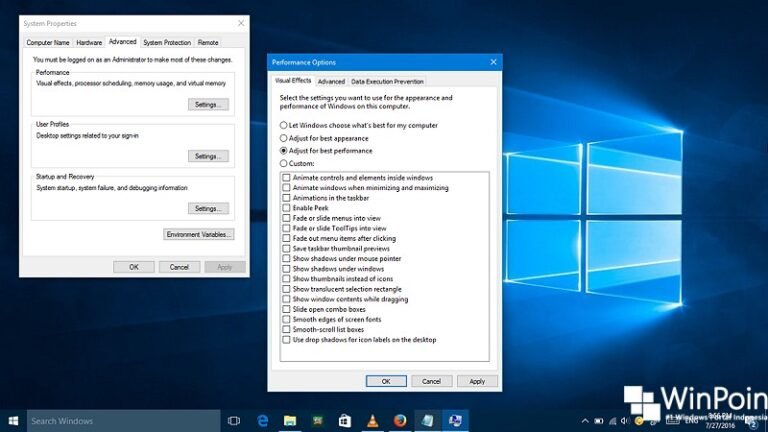The width and height of the screenshot is (768, 432).
Task: Click the Search Windows box
Action: pyautogui.click(x=123, y=421)
